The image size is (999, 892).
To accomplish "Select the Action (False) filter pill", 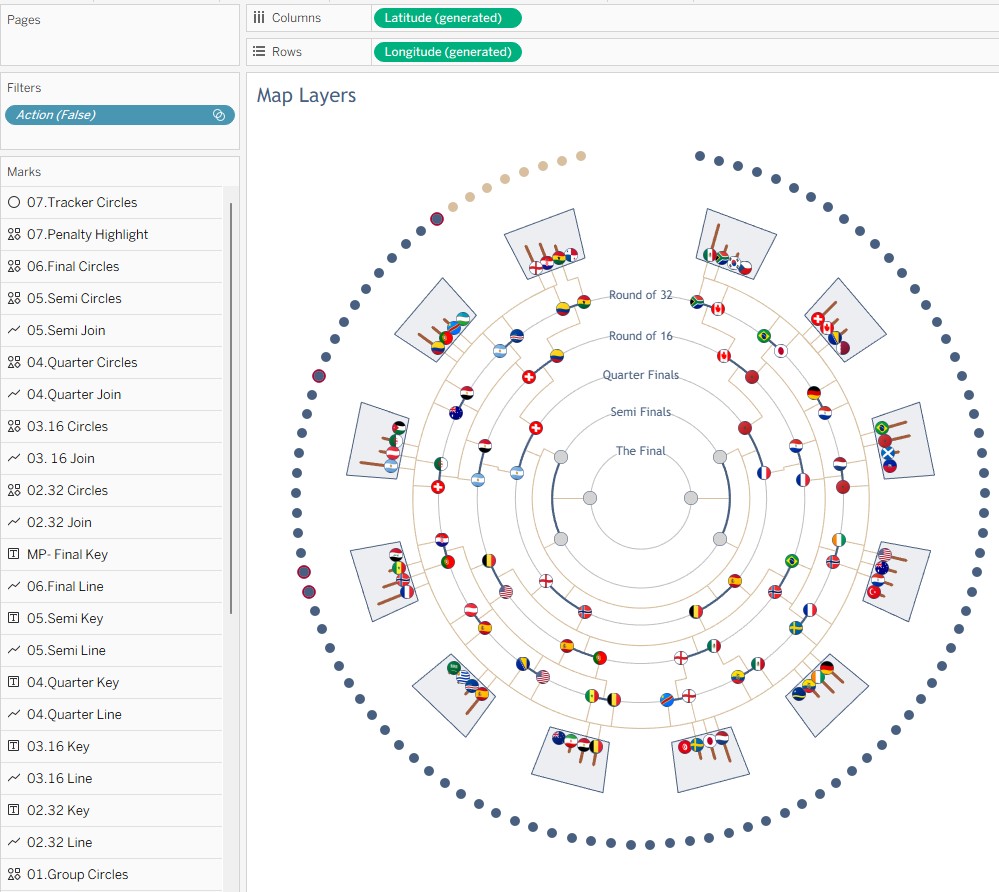I will [120, 115].
